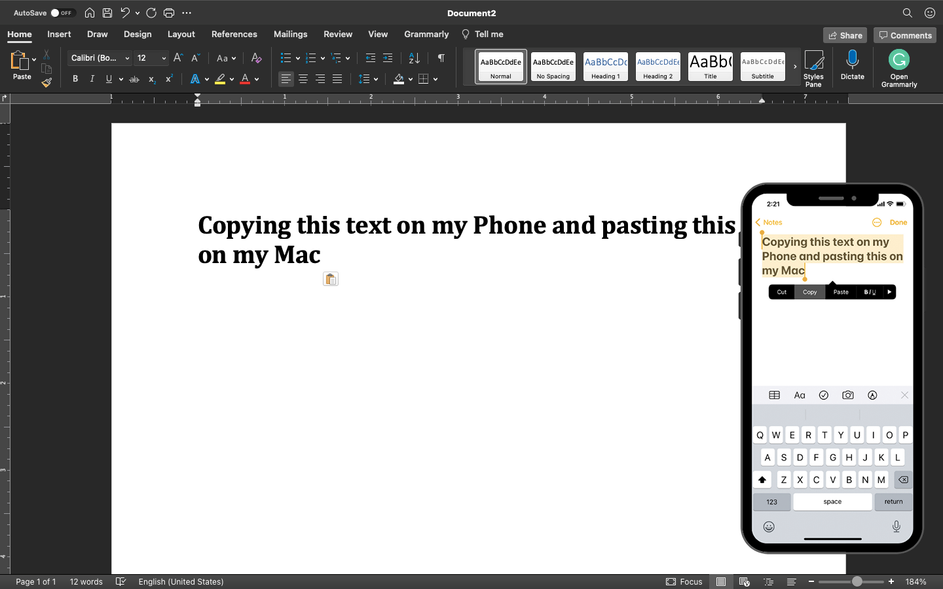Image resolution: width=943 pixels, height=589 pixels.
Task: Toggle Bold formatting
Action: tap(75, 79)
